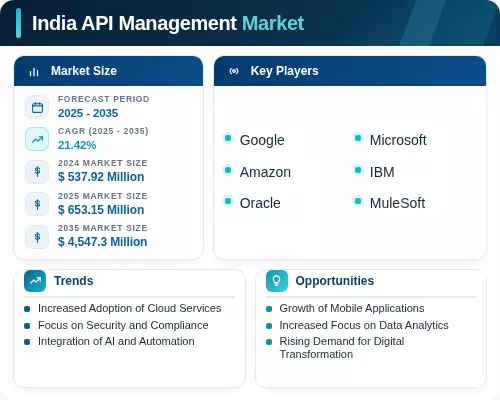Click the dollar icon for 2025 Market Size

point(37,204)
